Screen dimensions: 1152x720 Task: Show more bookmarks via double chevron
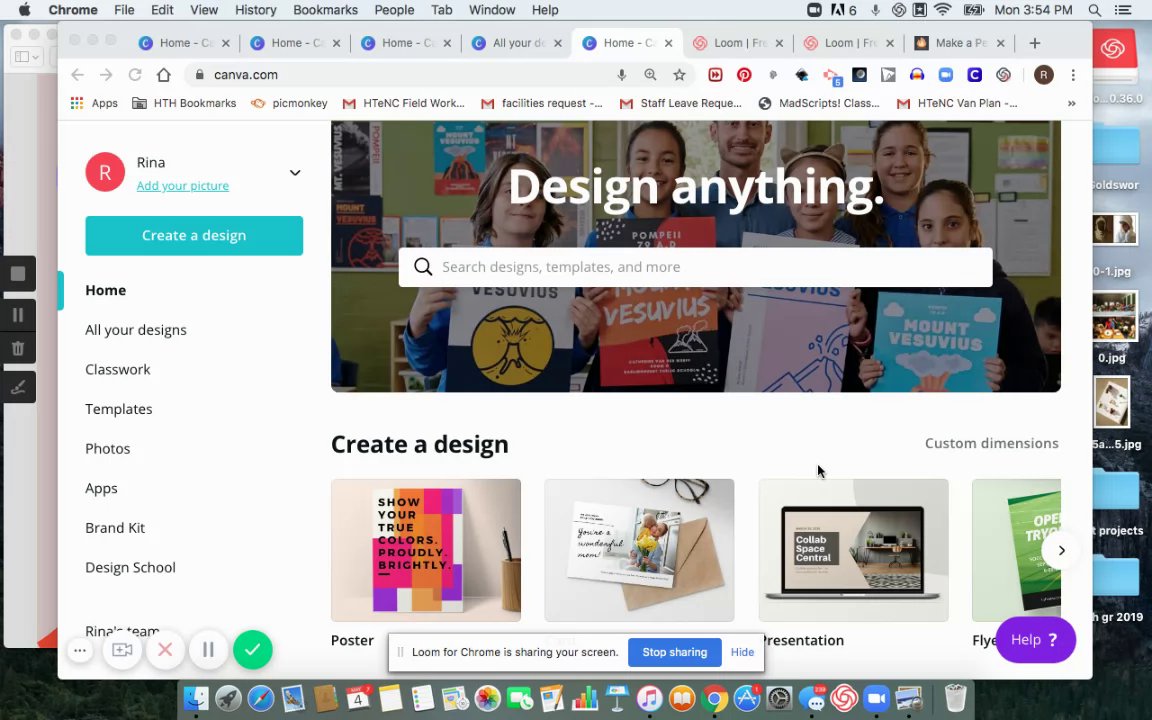(1071, 104)
